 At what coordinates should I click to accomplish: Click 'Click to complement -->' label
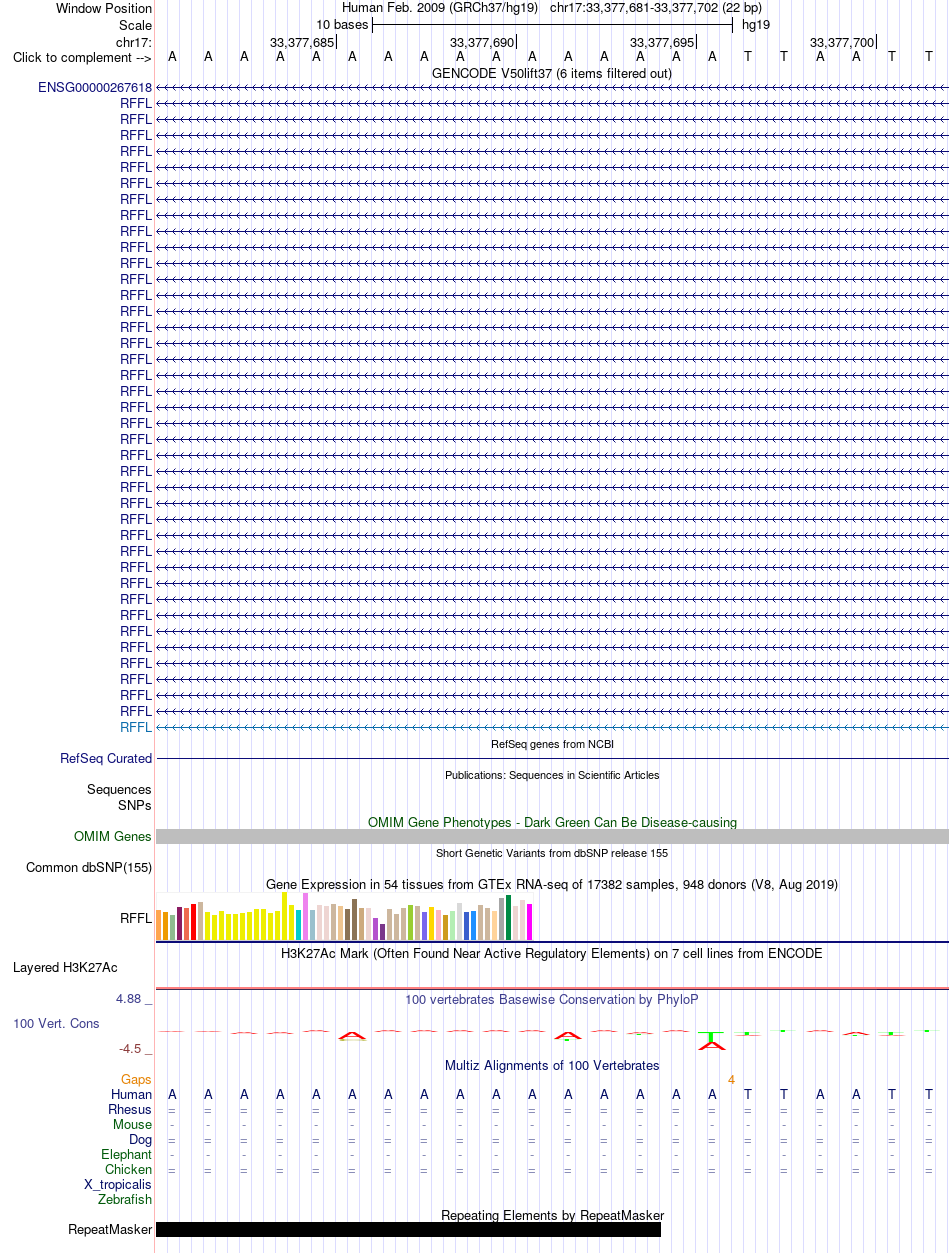tap(82, 58)
